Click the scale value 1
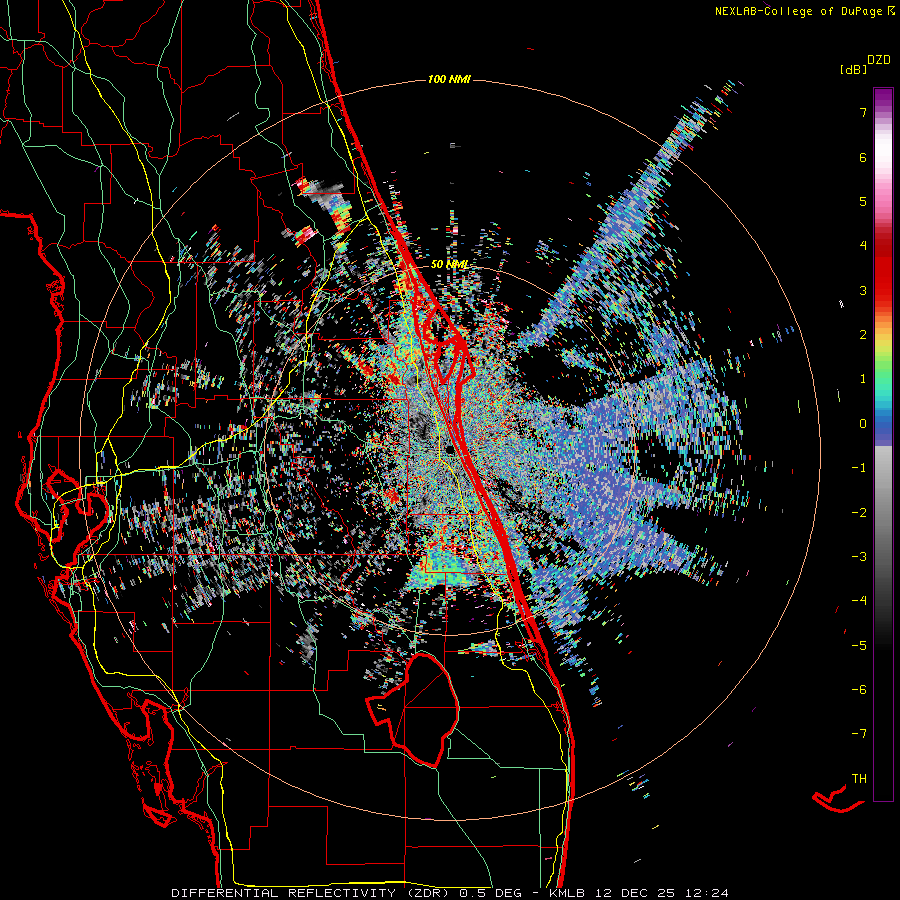This screenshot has width=900, height=900. (x=863, y=379)
